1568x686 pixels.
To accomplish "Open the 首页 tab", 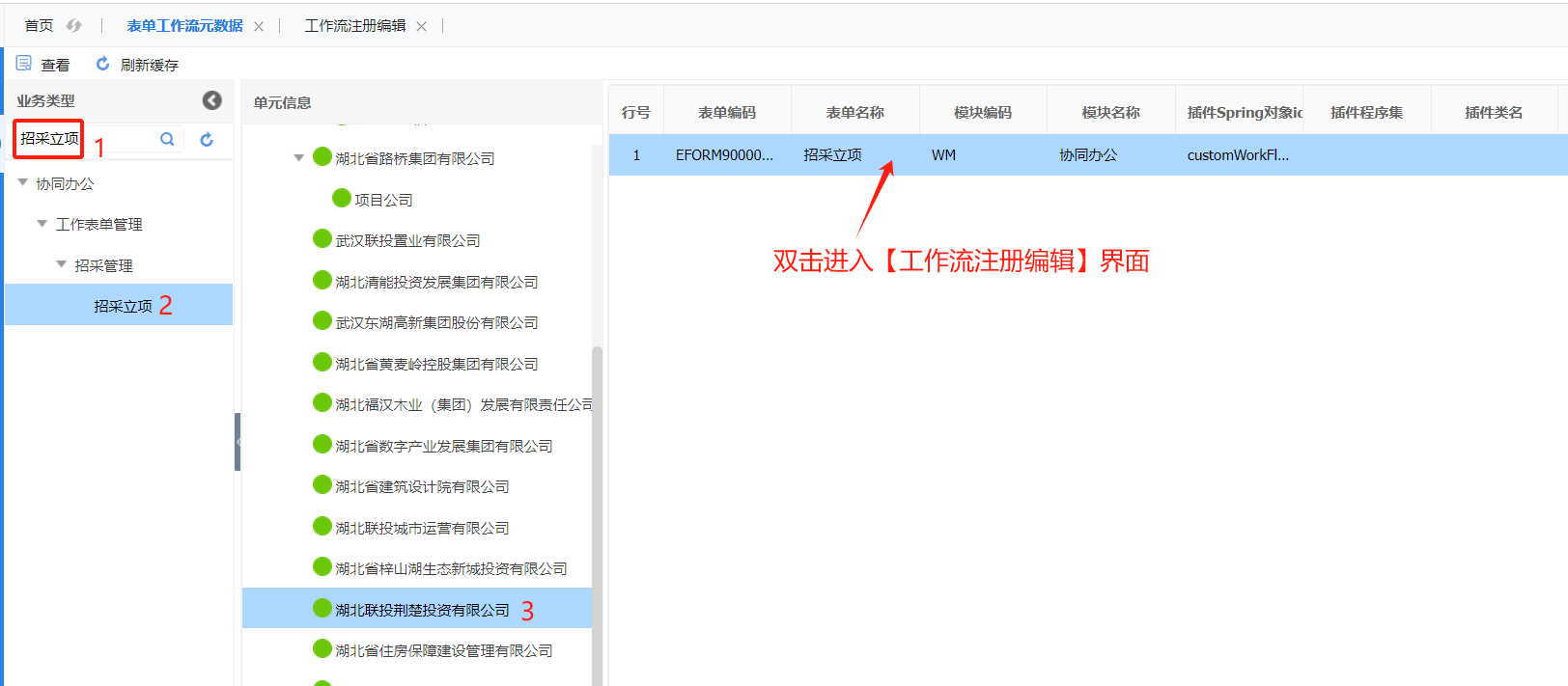I will point(39,26).
